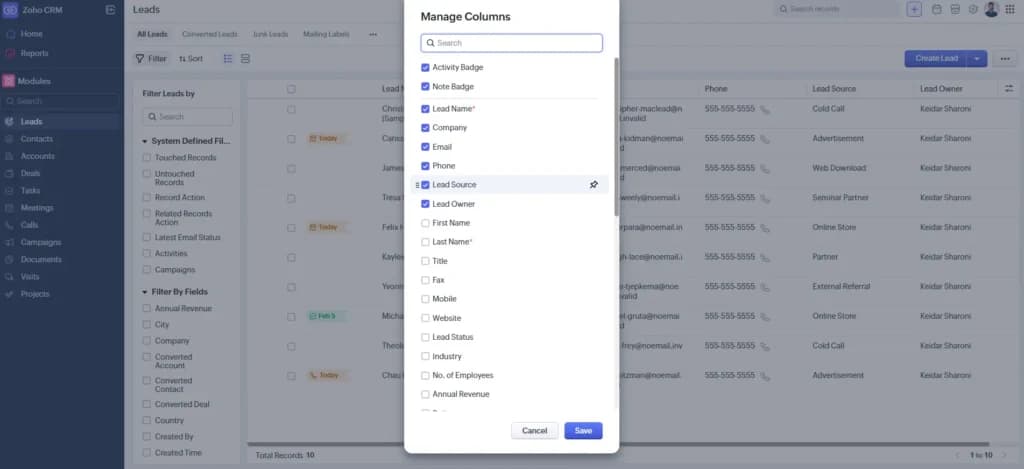
Task: Open the Sort options
Action: 191,59
